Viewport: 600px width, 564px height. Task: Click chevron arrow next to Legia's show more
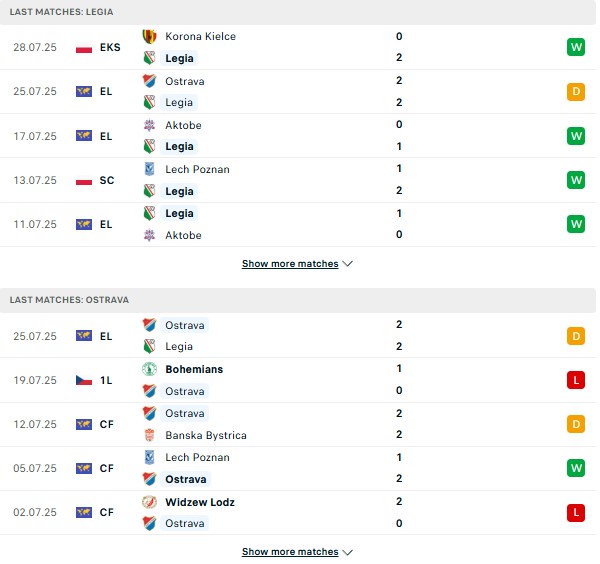click(x=347, y=264)
